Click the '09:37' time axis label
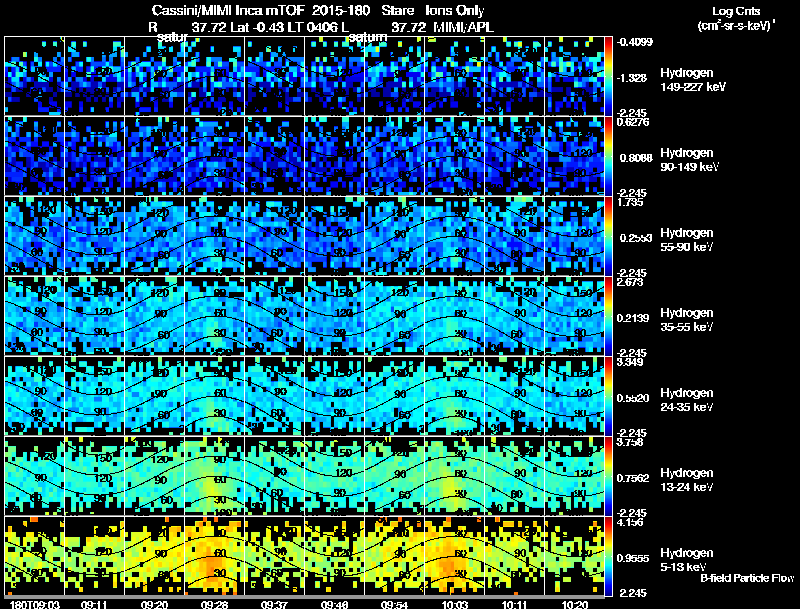The image size is (800, 609). tap(274, 605)
